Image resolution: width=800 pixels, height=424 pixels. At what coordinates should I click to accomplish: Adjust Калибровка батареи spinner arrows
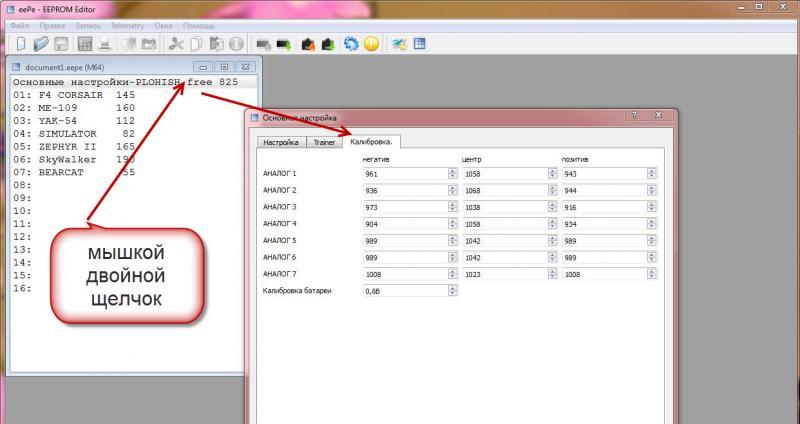tap(453, 290)
